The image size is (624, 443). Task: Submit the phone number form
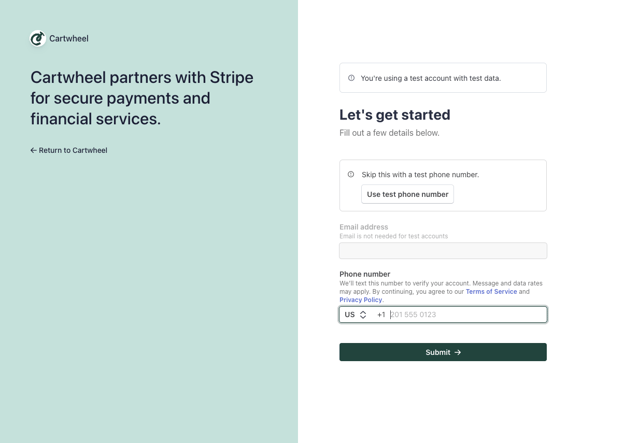[x=442, y=352]
